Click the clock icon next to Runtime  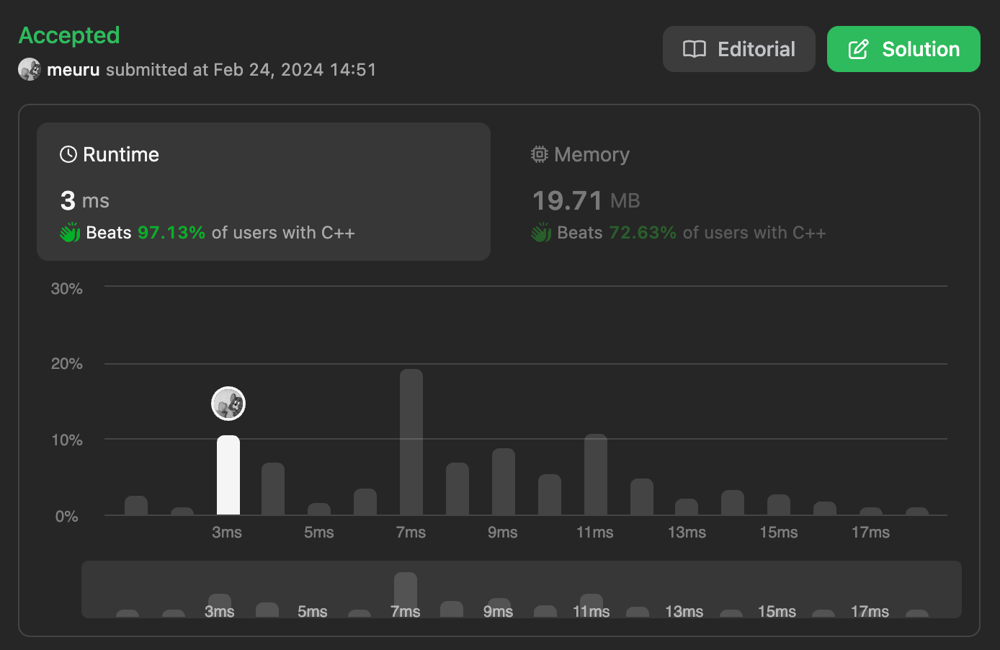pos(68,155)
